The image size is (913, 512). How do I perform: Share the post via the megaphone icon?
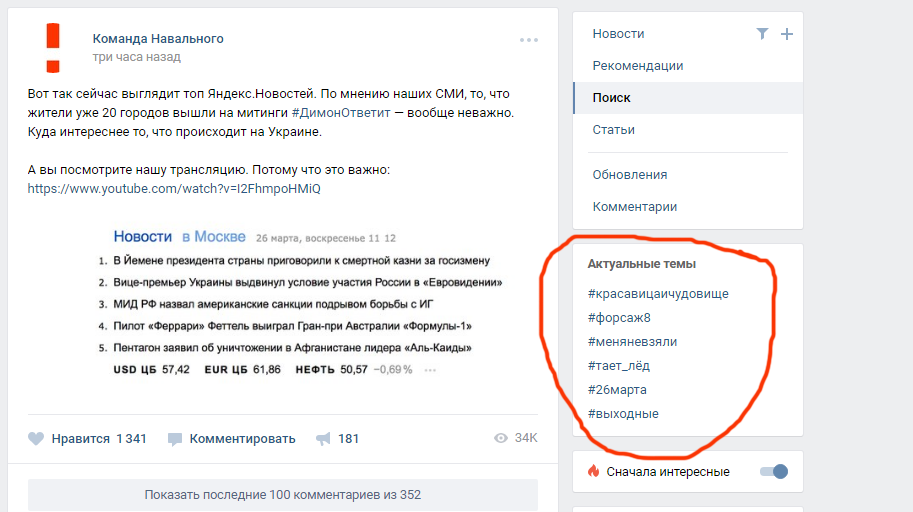click(x=323, y=439)
